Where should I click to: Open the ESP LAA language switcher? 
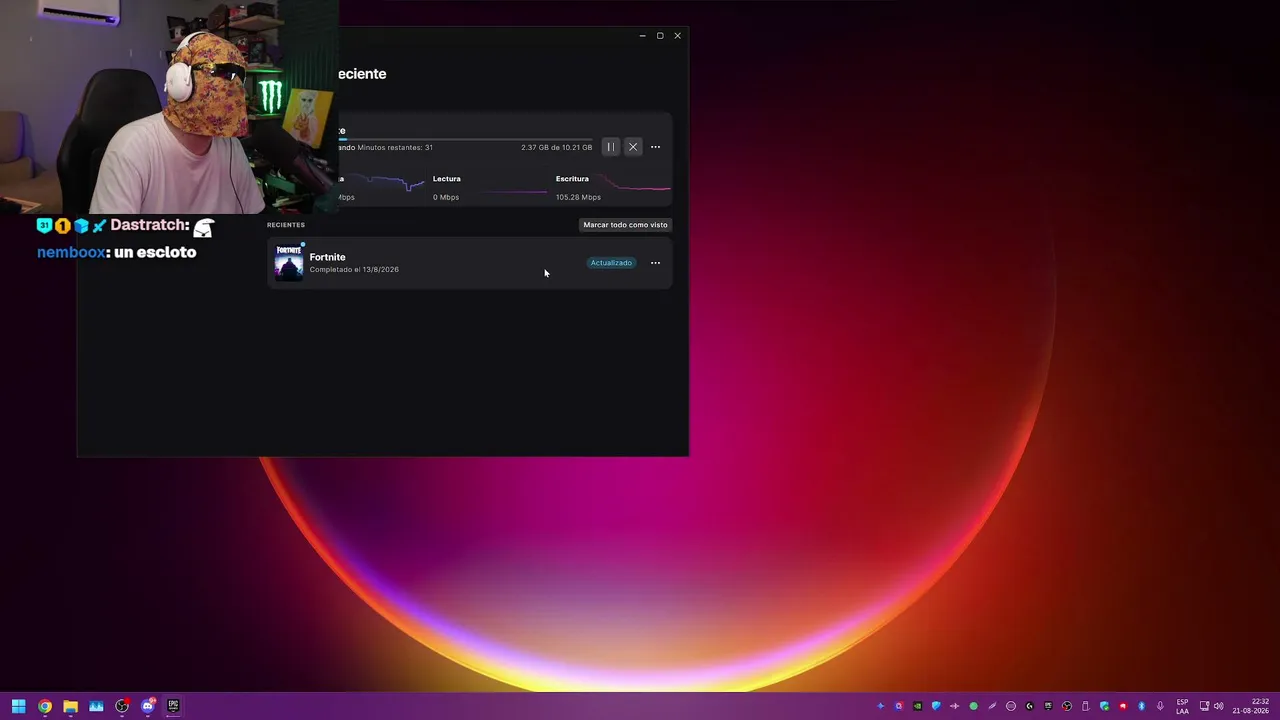tap(1183, 706)
